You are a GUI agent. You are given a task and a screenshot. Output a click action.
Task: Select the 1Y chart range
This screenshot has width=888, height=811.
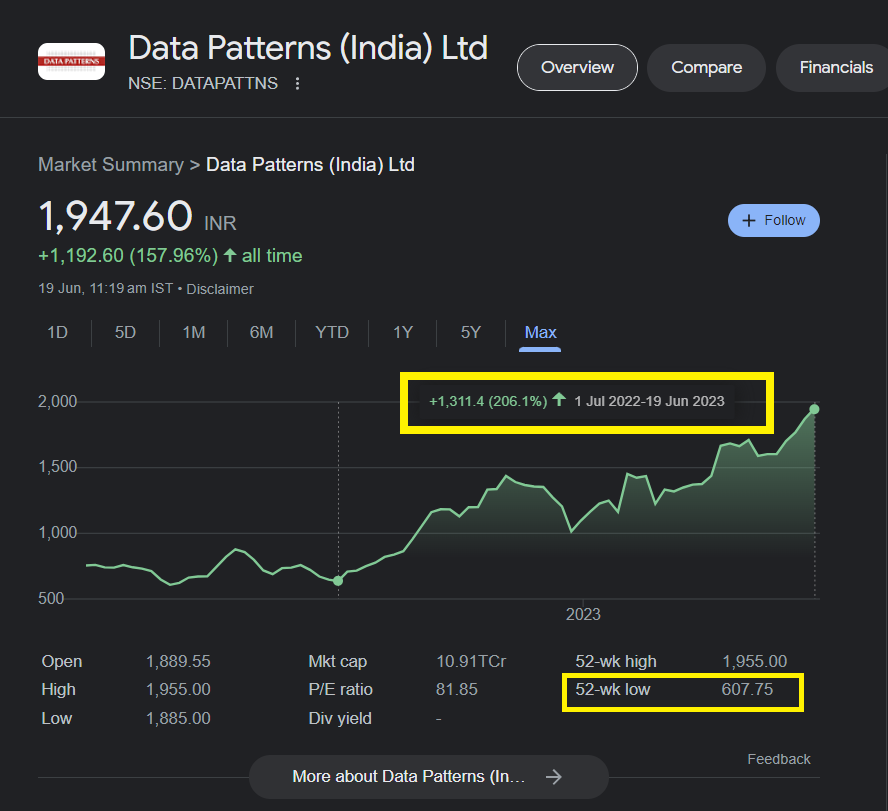(403, 332)
